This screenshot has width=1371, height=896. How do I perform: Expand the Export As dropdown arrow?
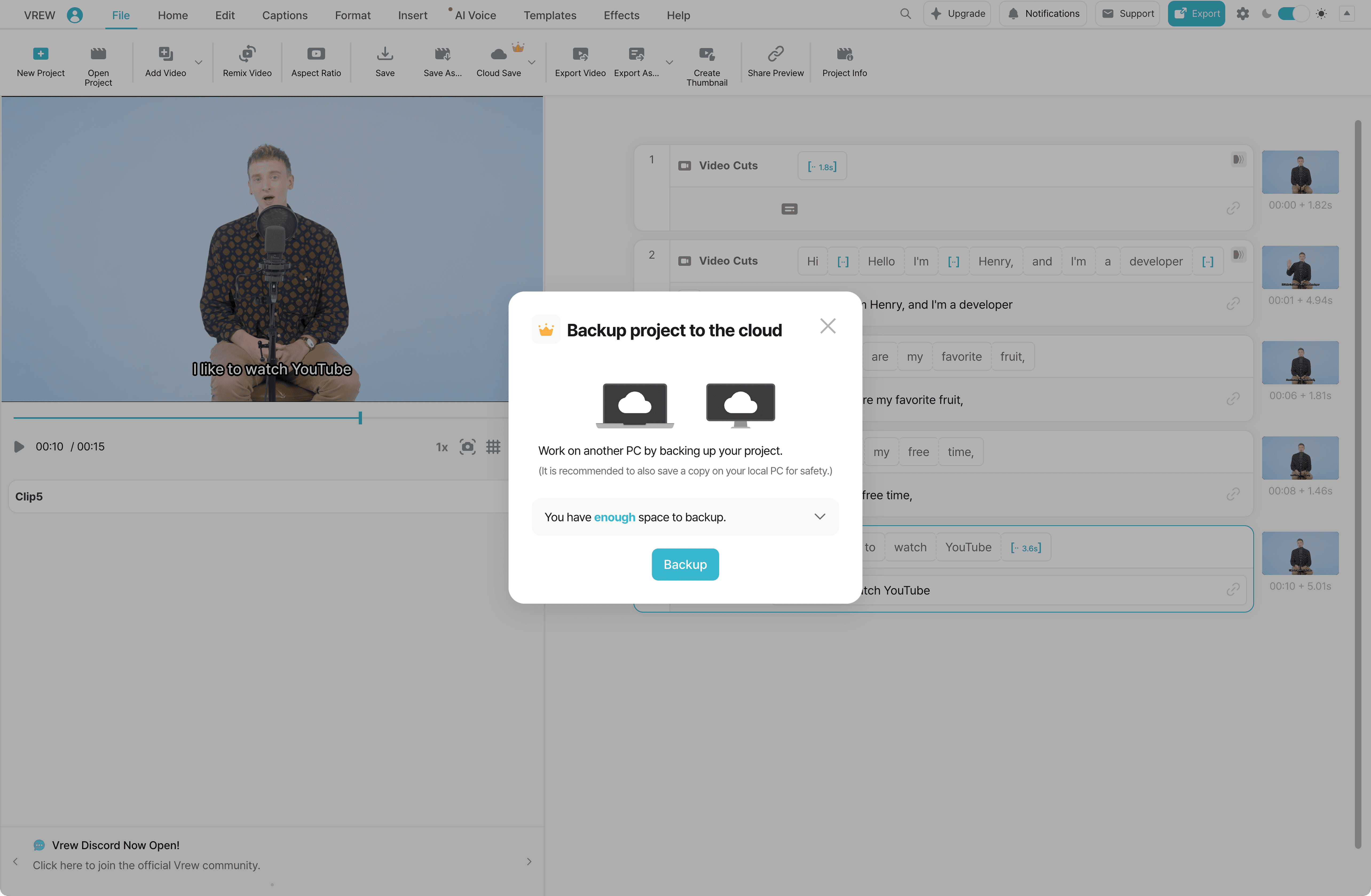pos(669,62)
